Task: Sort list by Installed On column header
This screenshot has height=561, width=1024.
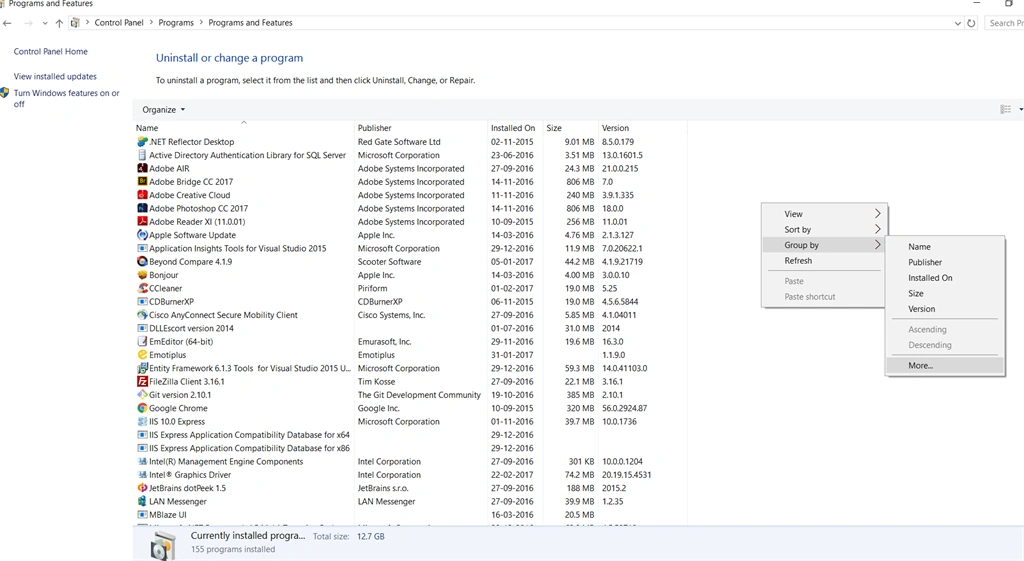Action: point(513,128)
